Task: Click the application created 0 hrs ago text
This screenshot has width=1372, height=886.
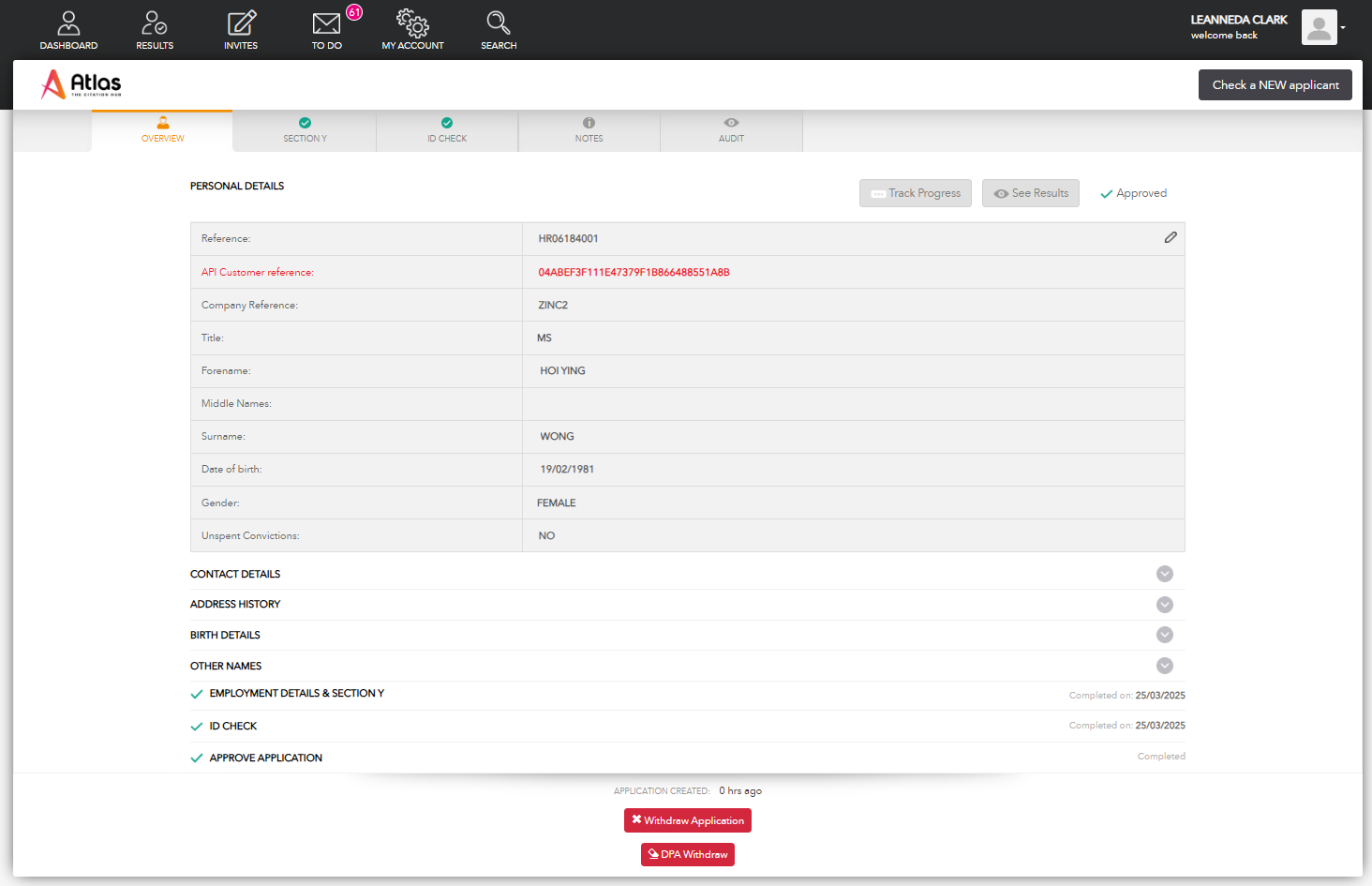Action: 740,791
